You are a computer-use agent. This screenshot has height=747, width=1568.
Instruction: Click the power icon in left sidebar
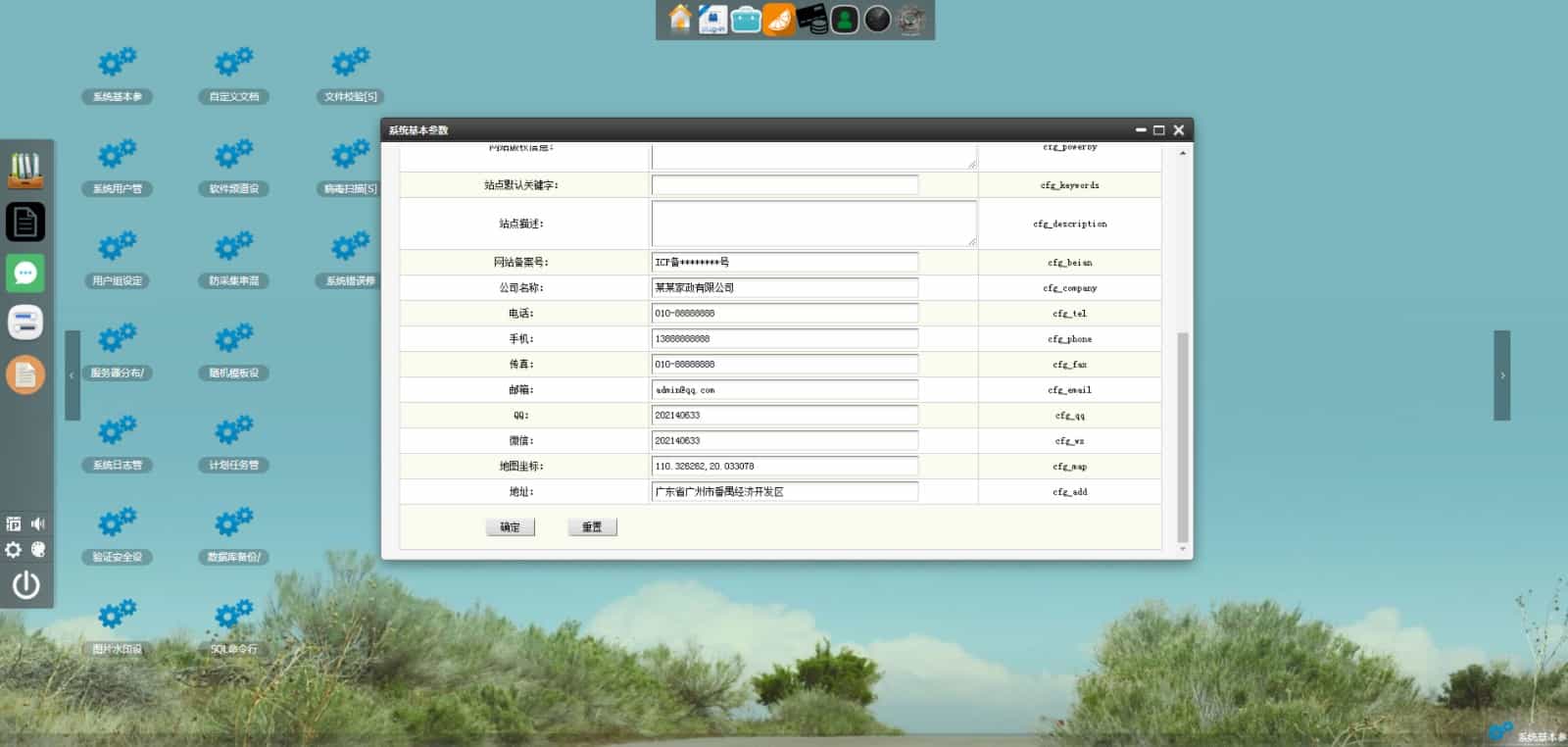(25, 585)
